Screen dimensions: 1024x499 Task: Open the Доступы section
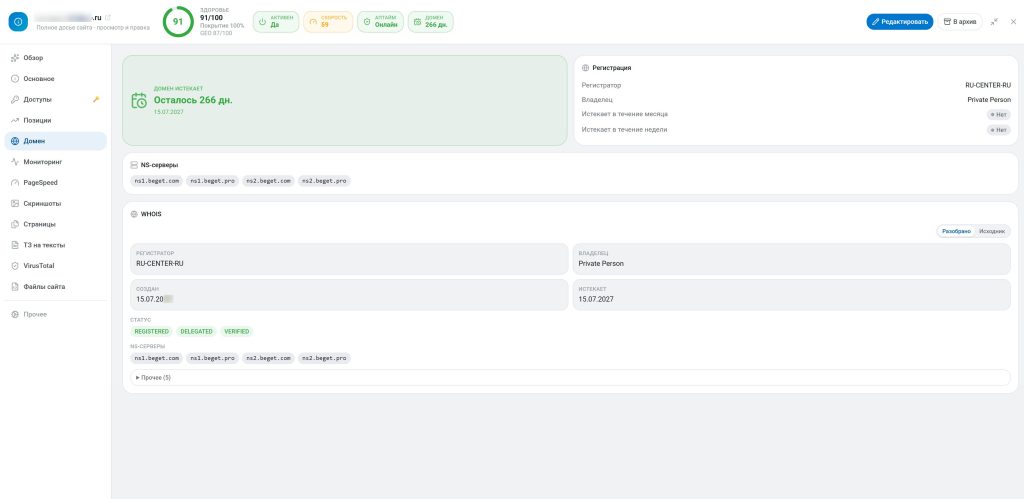click(x=56, y=100)
